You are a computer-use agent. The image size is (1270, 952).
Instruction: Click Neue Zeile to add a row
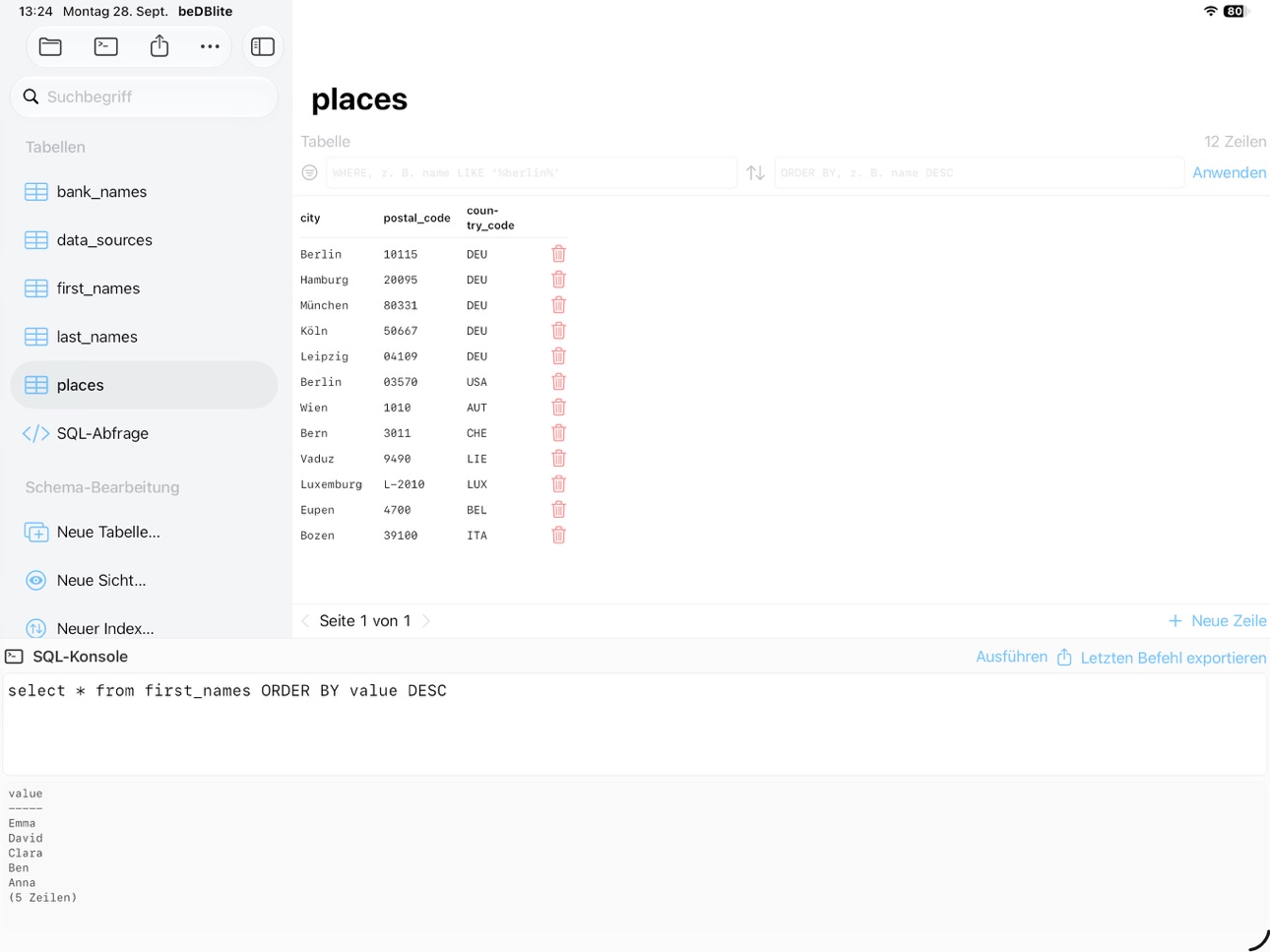pos(1217,621)
